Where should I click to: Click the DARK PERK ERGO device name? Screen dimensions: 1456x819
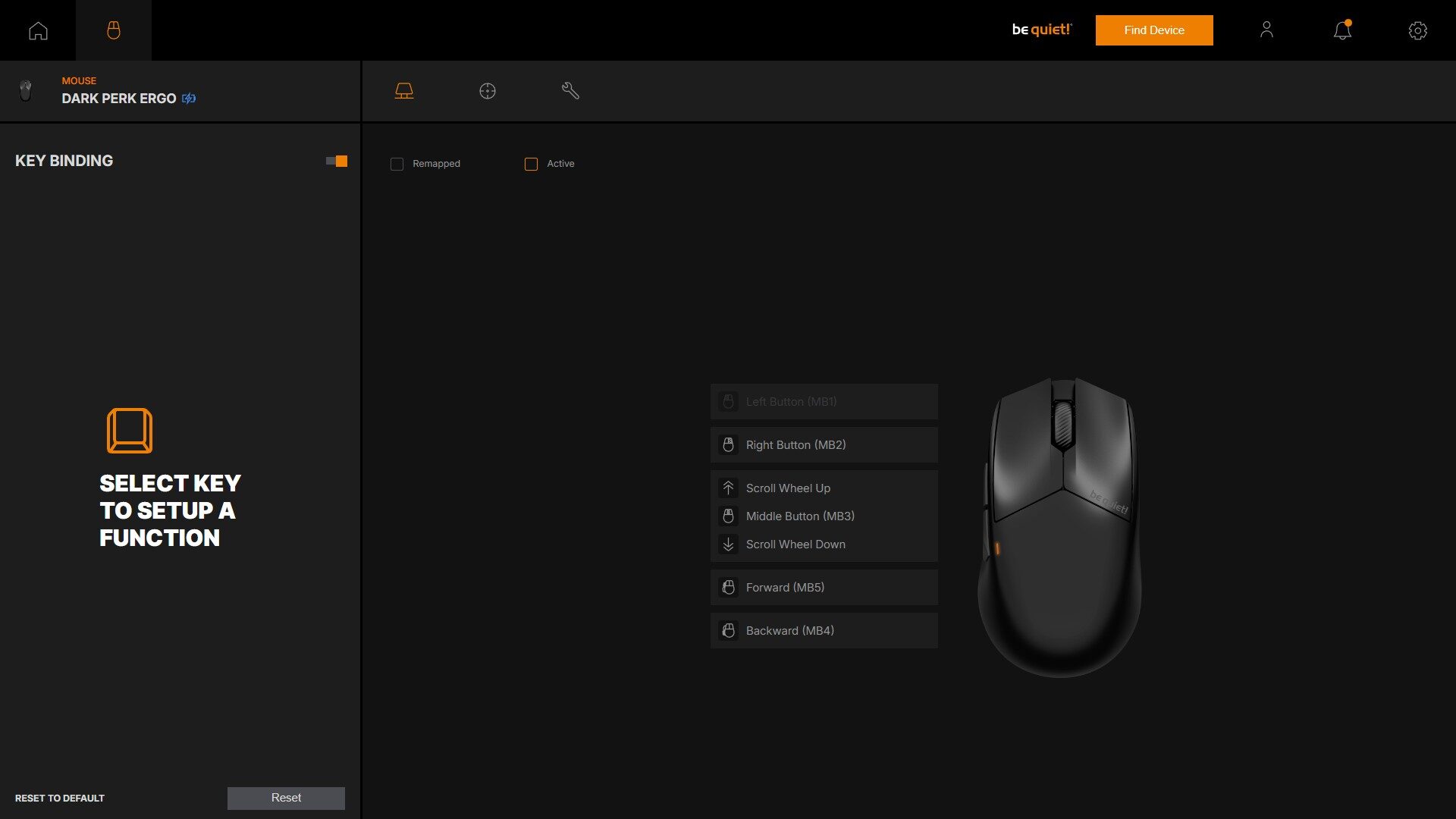[x=119, y=99]
